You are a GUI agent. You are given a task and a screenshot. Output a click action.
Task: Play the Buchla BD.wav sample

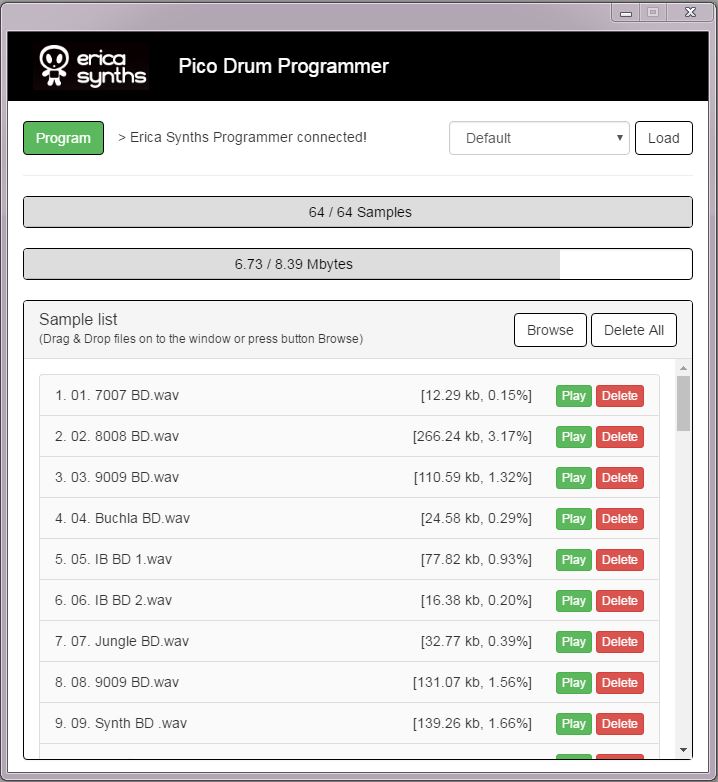coord(574,519)
